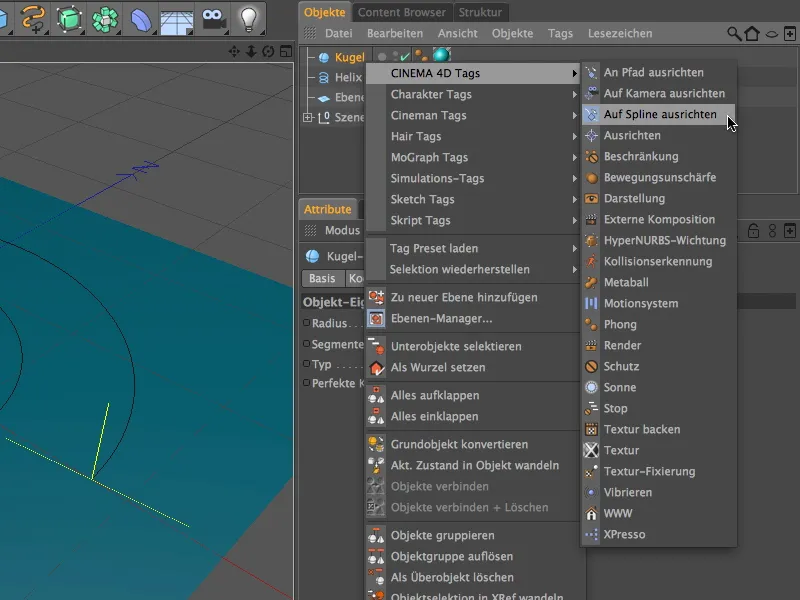The width and height of the screenshot is (800, 600).
Task: Click the lock icon in Attribute Manager
Action: tap(753, 231)
